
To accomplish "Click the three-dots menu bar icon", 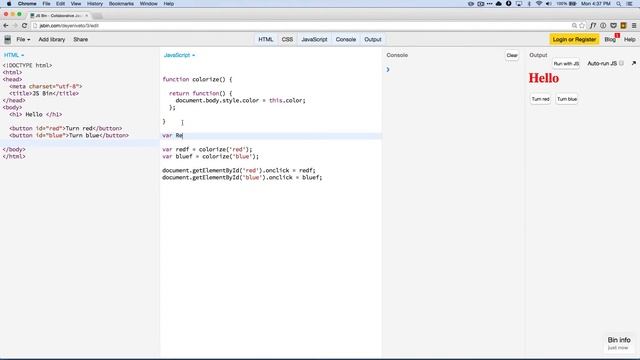I will pyautogui.click(x=489, y=4).
